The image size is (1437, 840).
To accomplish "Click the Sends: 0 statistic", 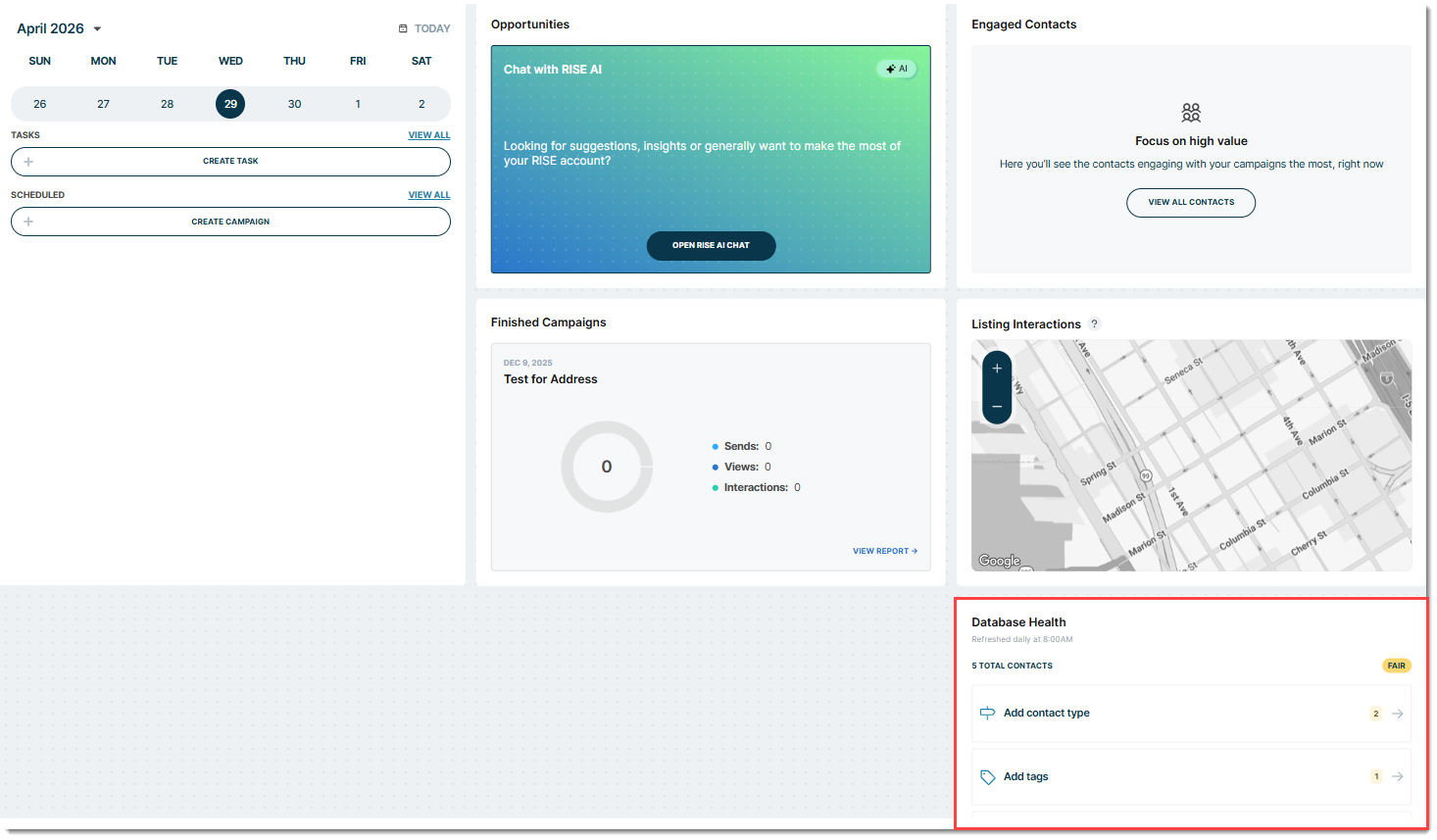I will (x=742, y=446).
